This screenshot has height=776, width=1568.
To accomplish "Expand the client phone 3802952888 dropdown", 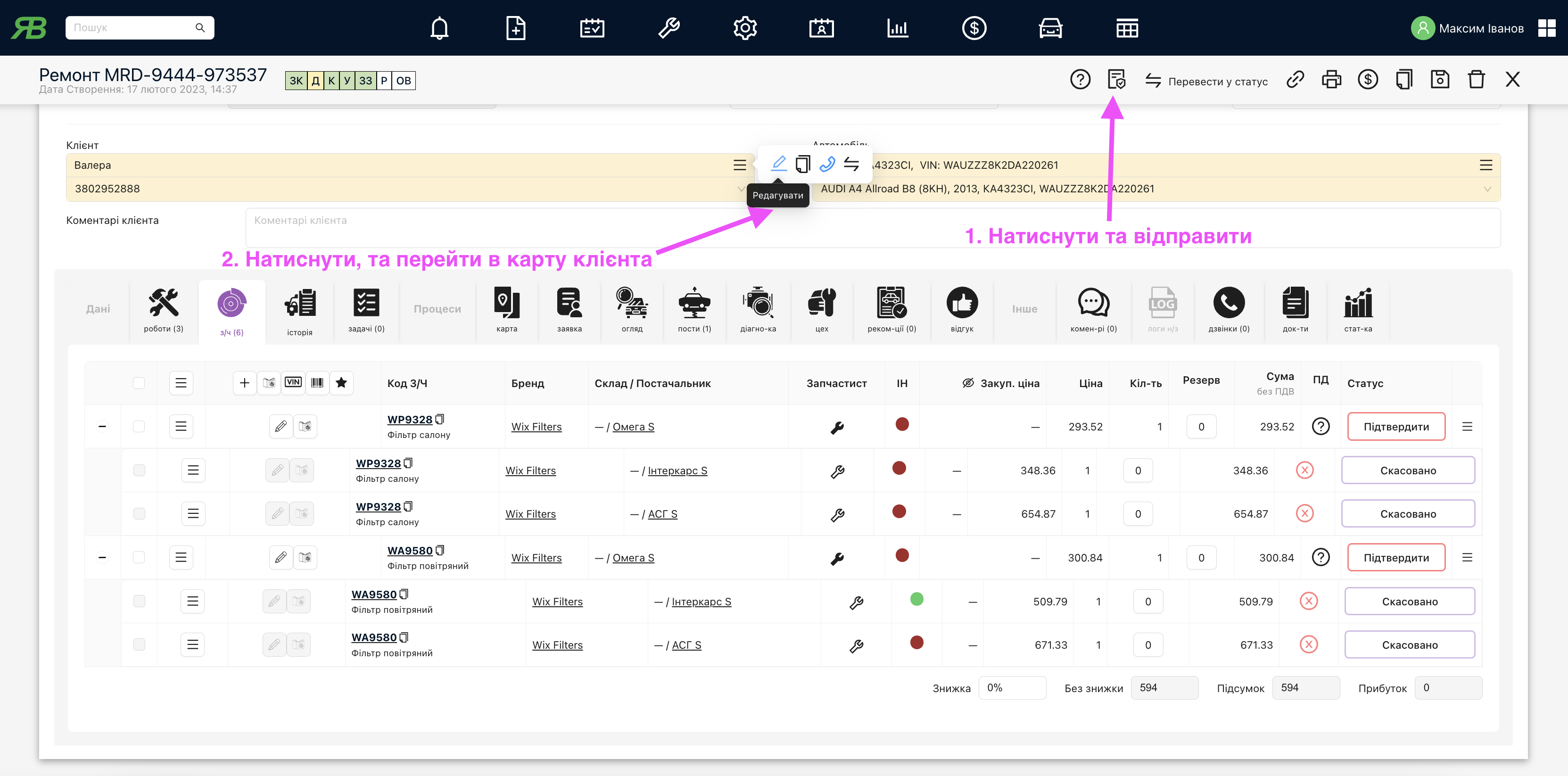I will [740, 189].
